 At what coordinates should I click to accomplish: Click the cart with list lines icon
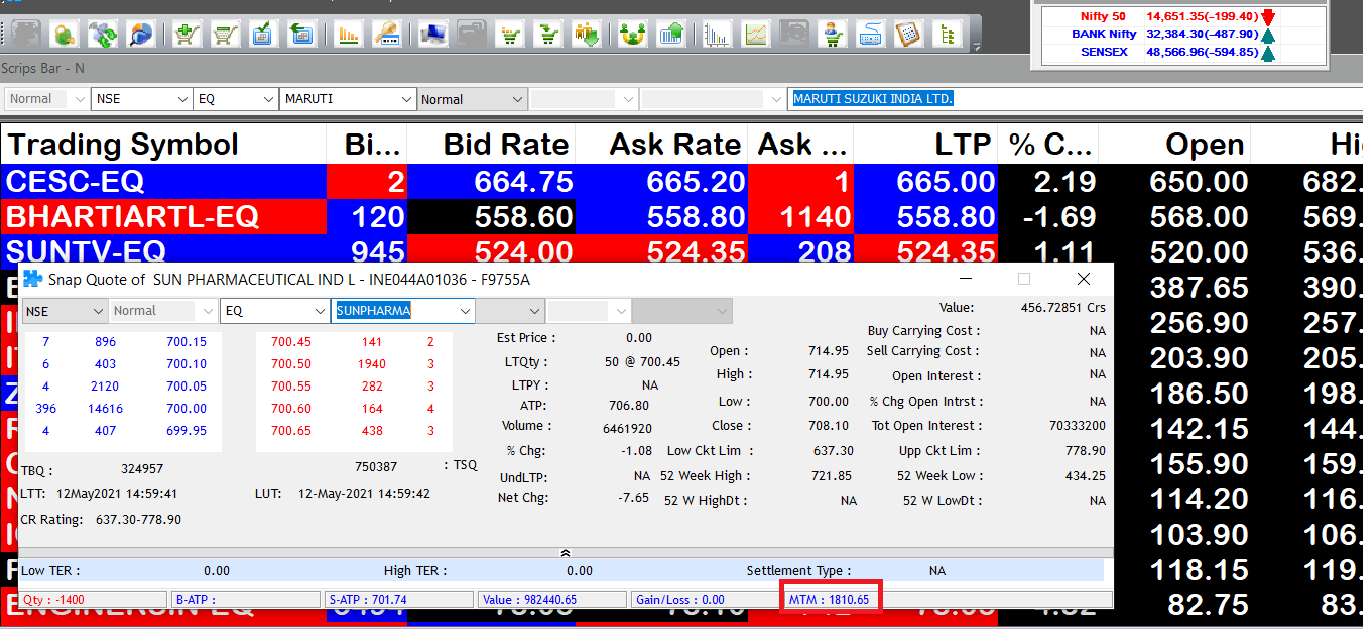click(511, 34)
